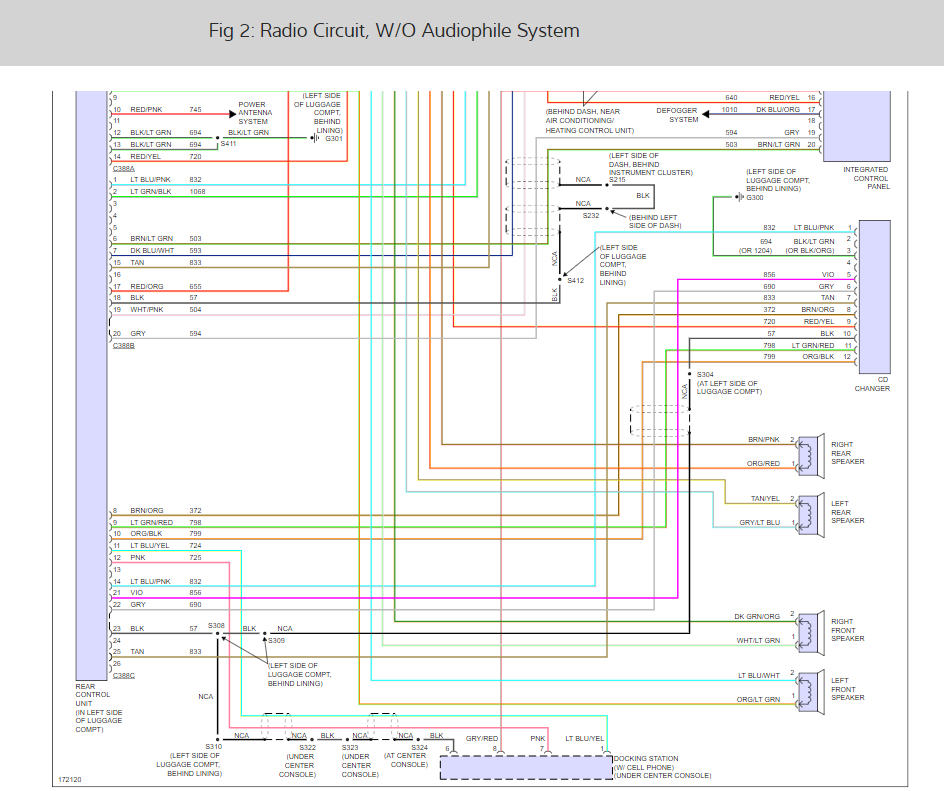
Task: Click the Right Front Speaker symbol
Action: pyautogui.click(x=810, y=633)
